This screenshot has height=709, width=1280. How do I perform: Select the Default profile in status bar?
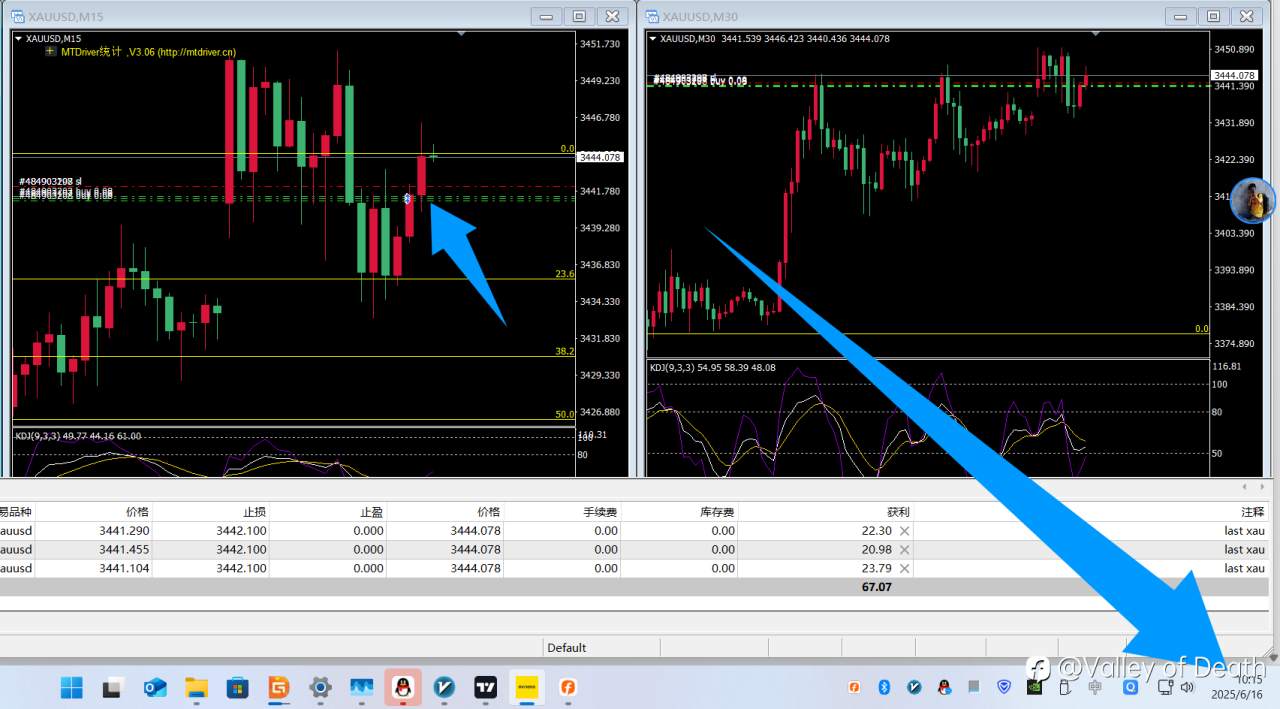pyautogui.click(x=567, y=647)
